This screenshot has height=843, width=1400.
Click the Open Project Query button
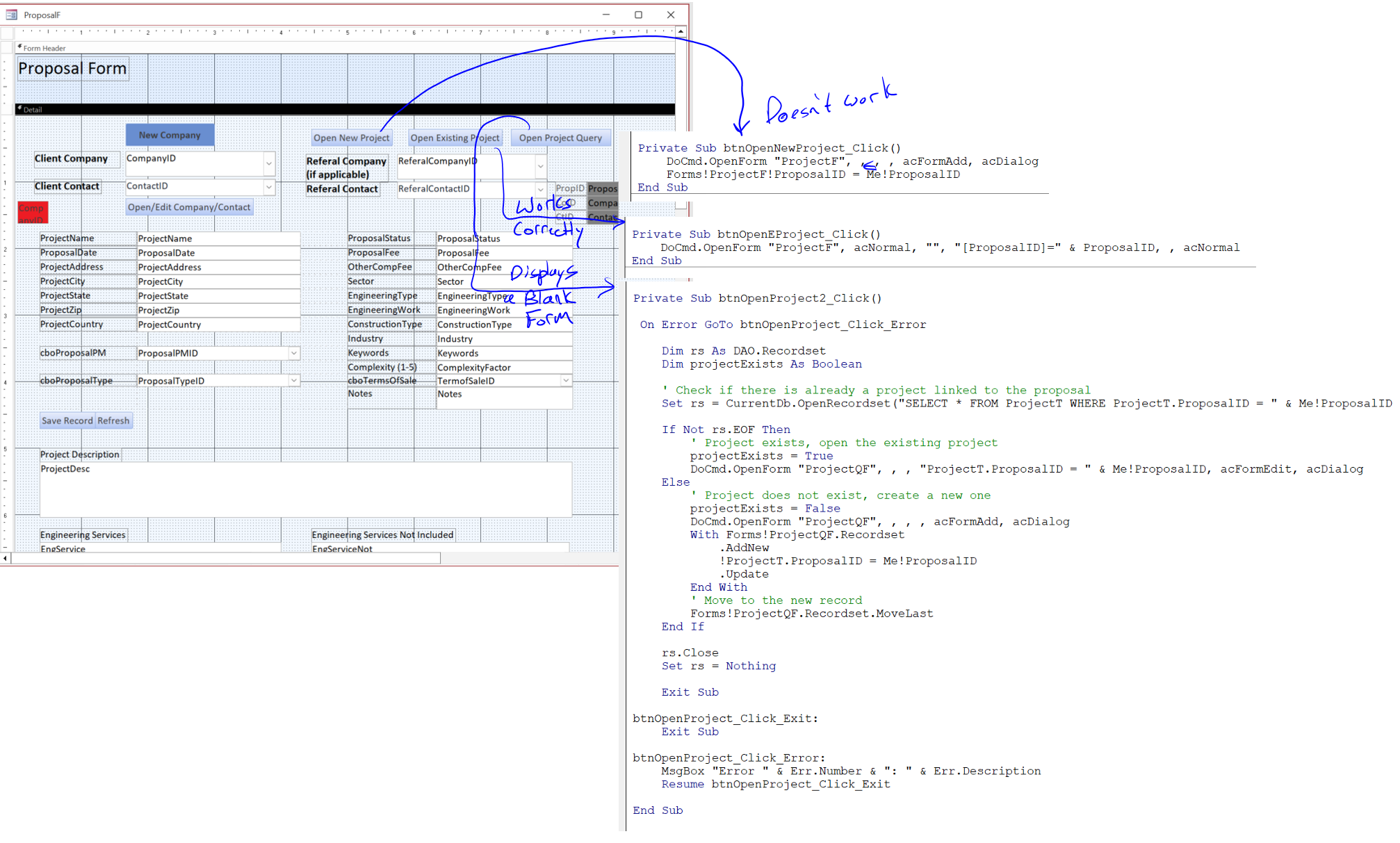tap(560, 138)
